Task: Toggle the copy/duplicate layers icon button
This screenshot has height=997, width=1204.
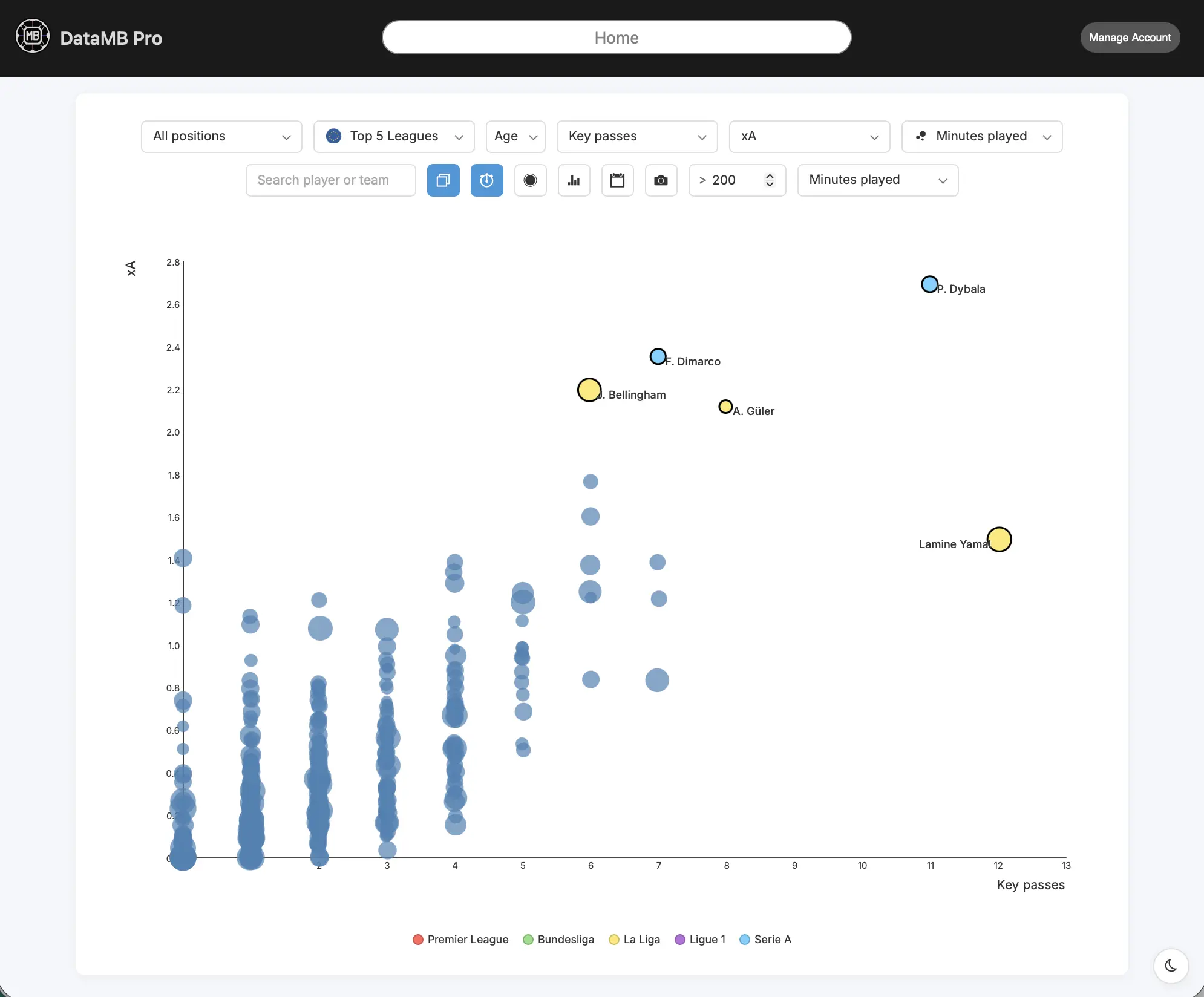Action: [443, 180]
